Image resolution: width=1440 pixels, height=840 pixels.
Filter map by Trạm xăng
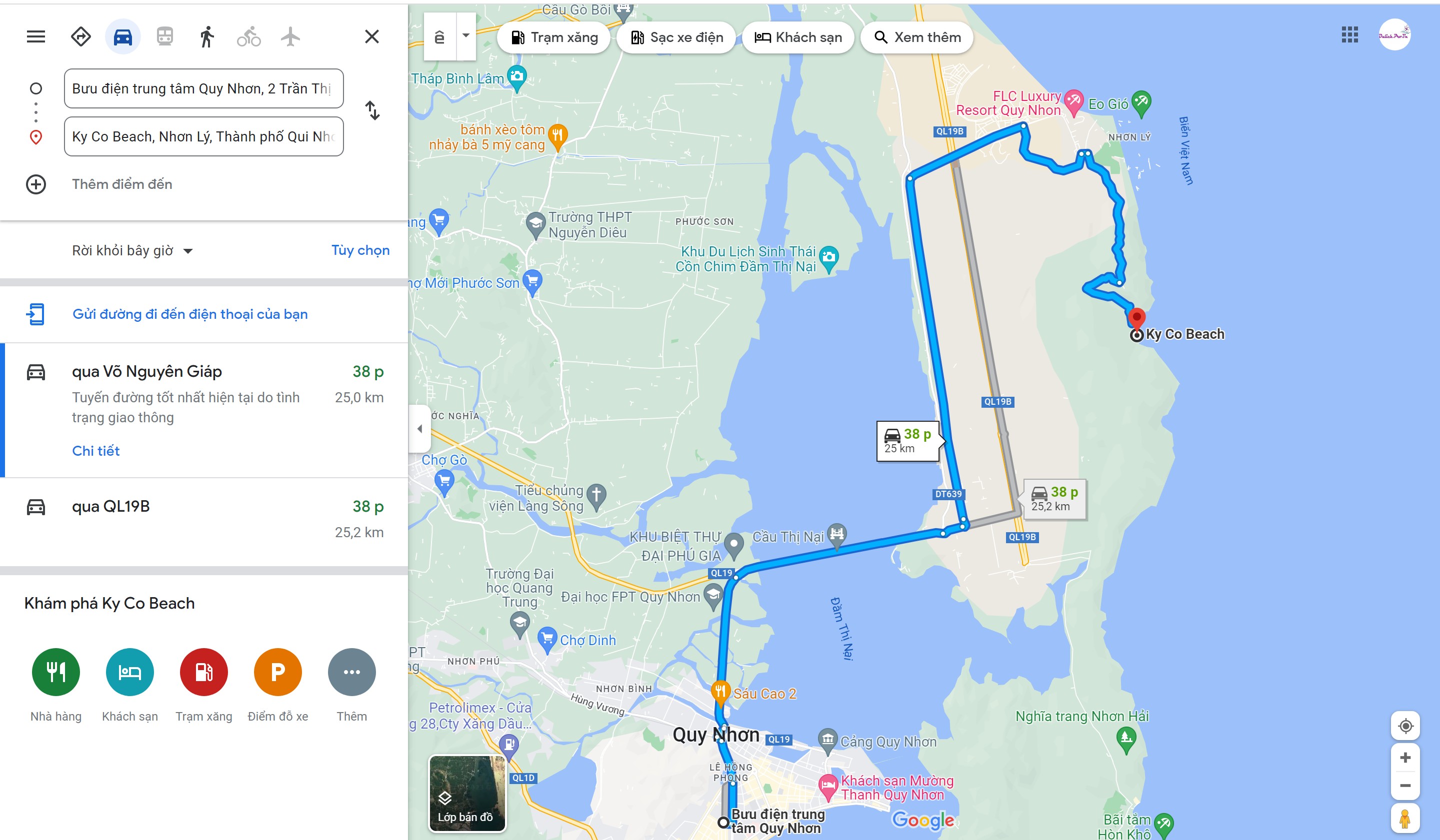(553, 37)
